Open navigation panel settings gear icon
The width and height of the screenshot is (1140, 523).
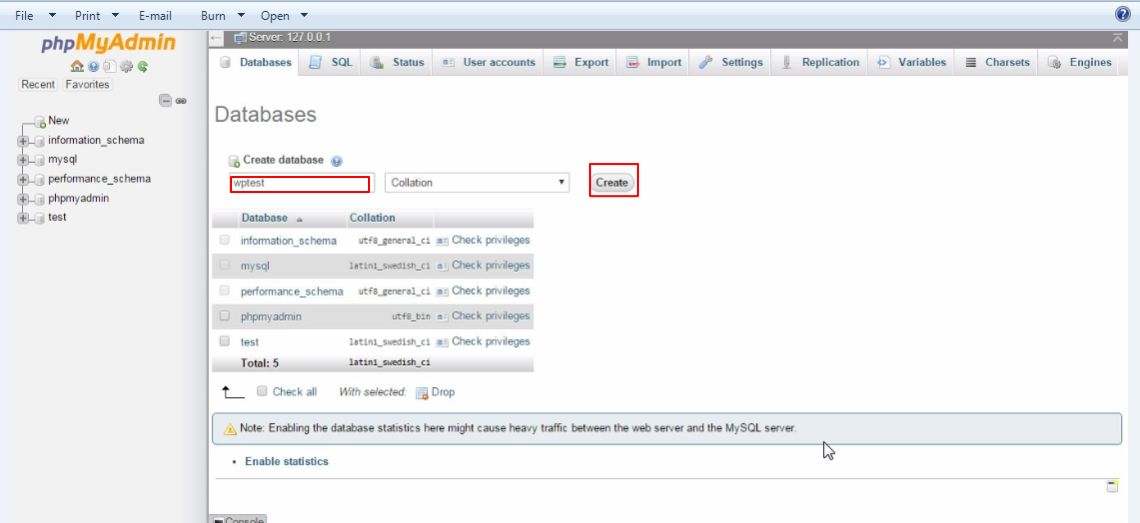(x=127, y=67)
